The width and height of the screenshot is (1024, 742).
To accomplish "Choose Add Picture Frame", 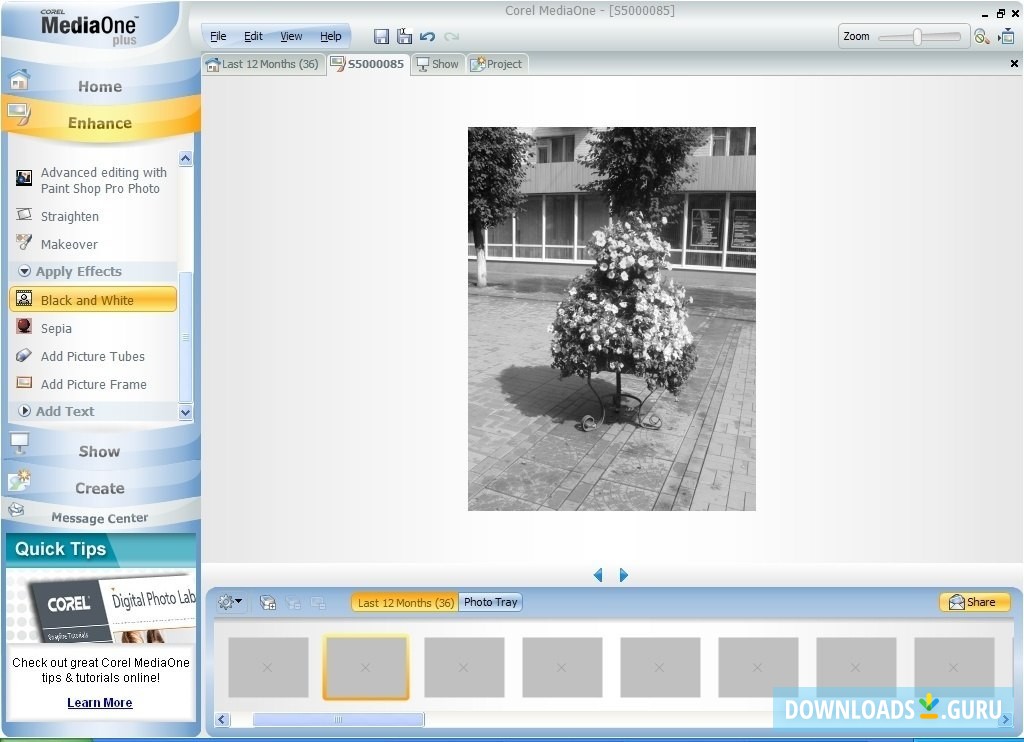I will pyautogui.click(x=93, y=384).
